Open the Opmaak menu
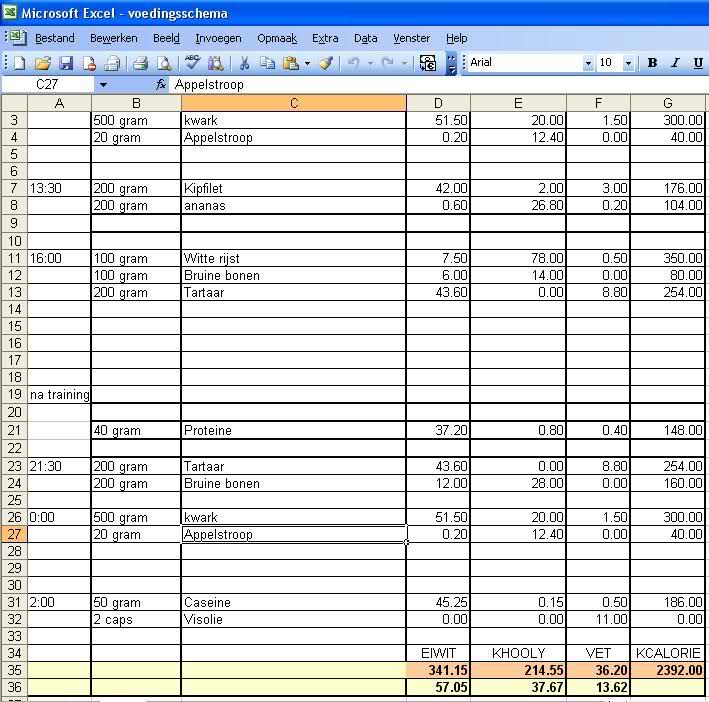 coord(277,38)
